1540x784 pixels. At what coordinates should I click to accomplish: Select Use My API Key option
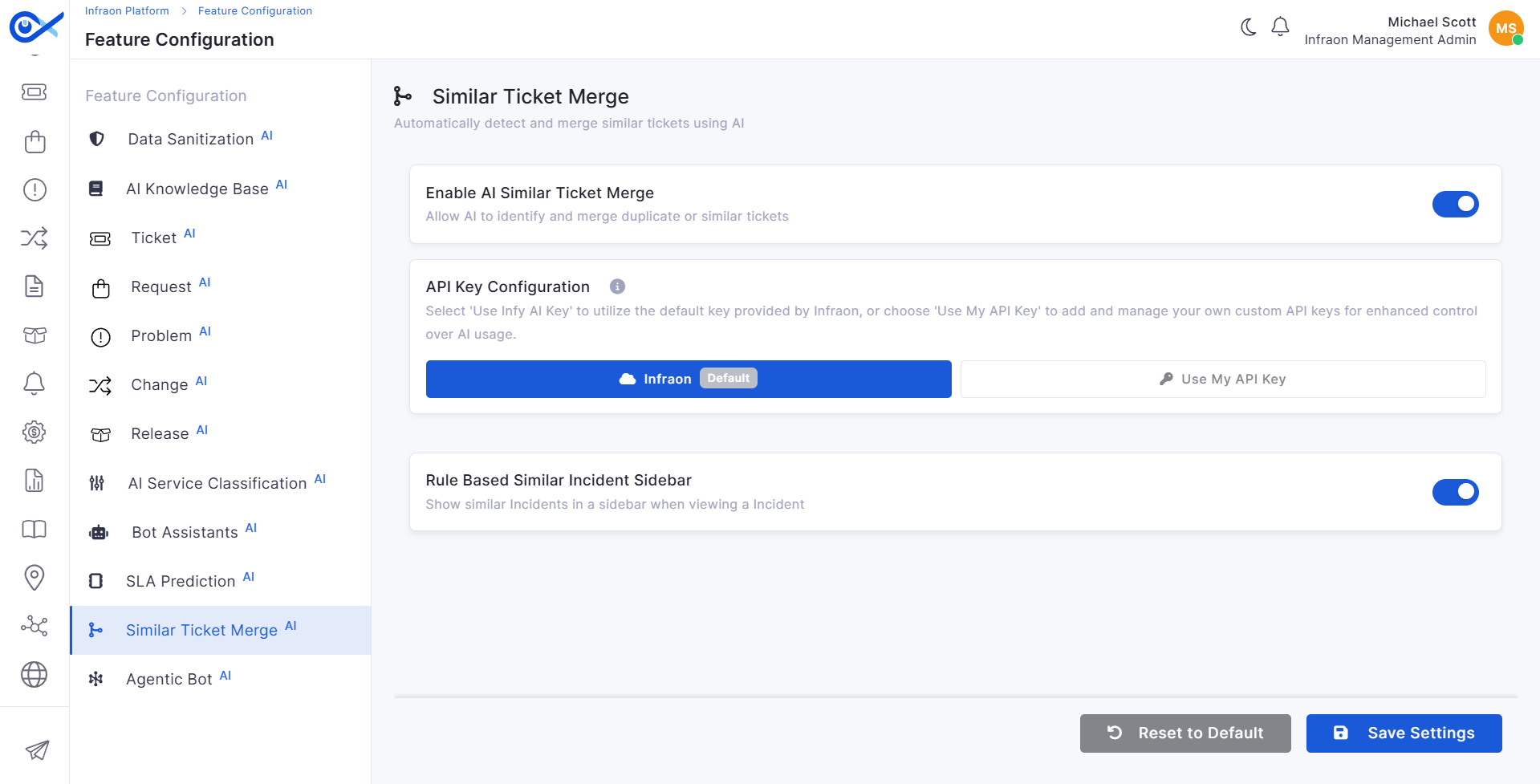tap(1223, 379)
